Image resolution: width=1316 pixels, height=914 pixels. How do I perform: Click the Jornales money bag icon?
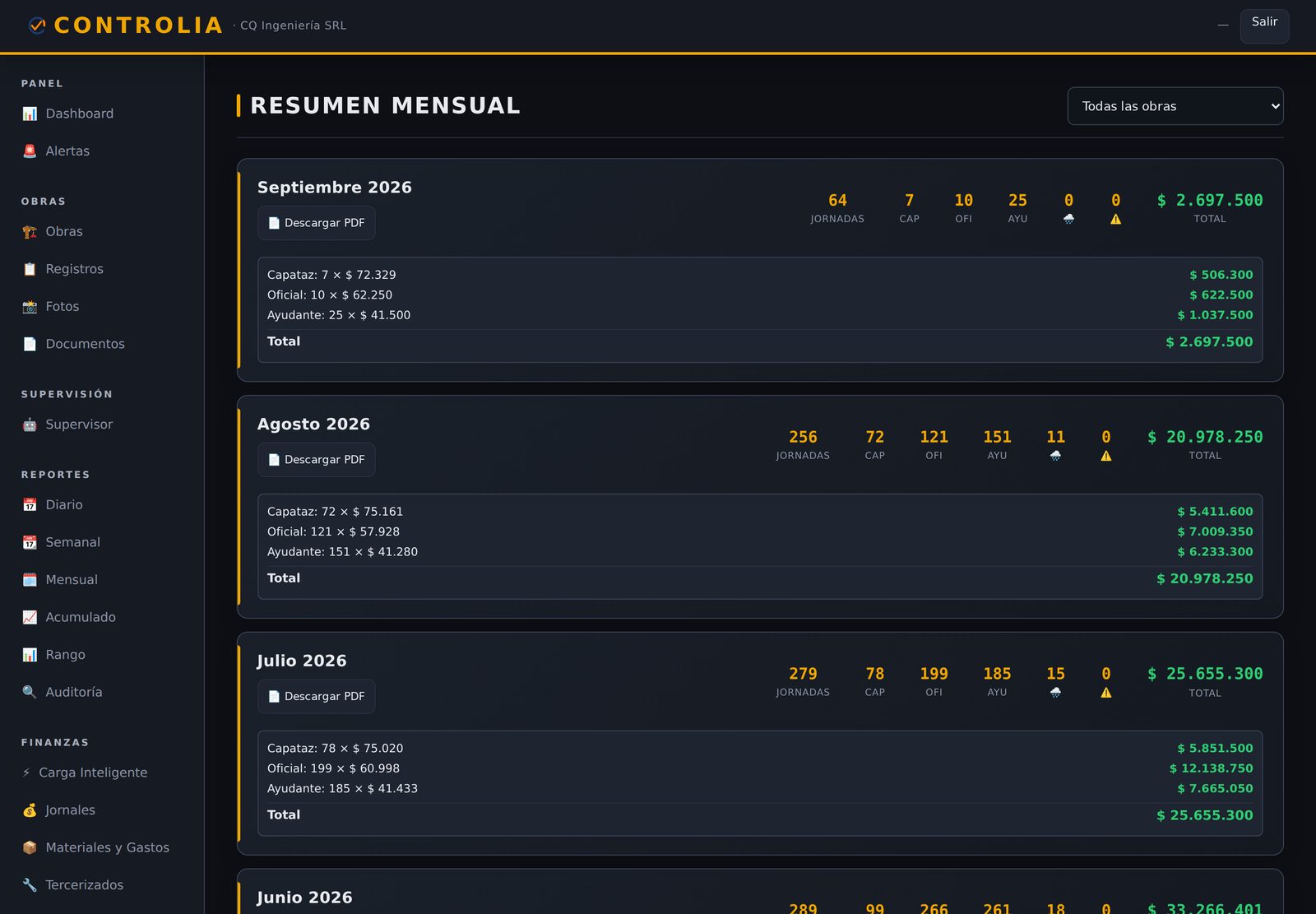click(x=30, y=810)
